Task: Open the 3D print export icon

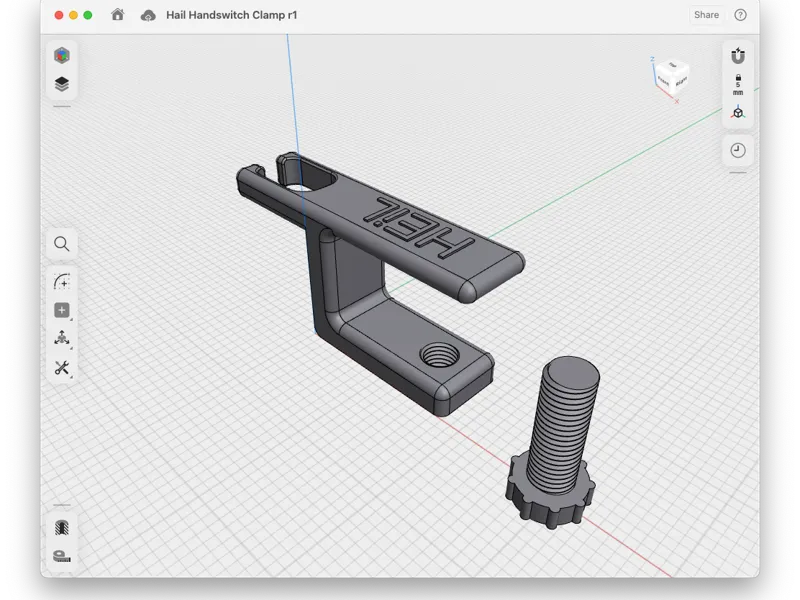Action: point(62,528)
